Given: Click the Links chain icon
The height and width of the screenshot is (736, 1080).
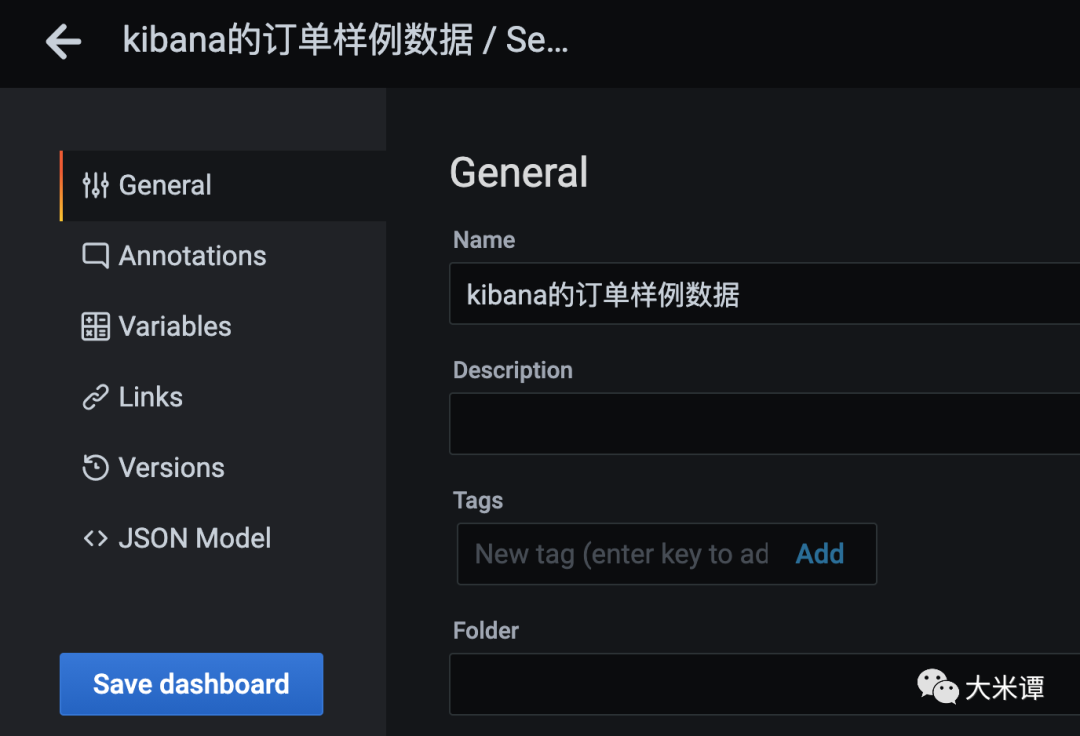Looking at the screenshot, I should (95, 398).
